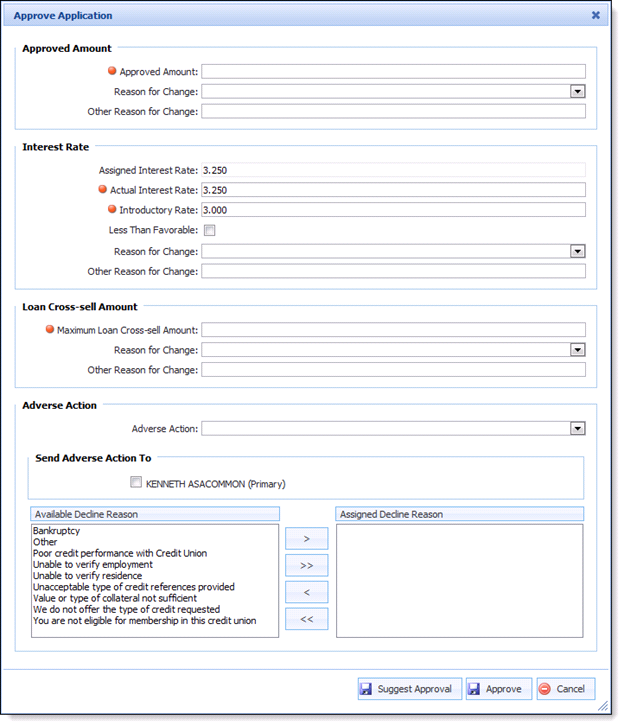
Task: Click the Available Decline Reason header
Action: click(155, 514)
